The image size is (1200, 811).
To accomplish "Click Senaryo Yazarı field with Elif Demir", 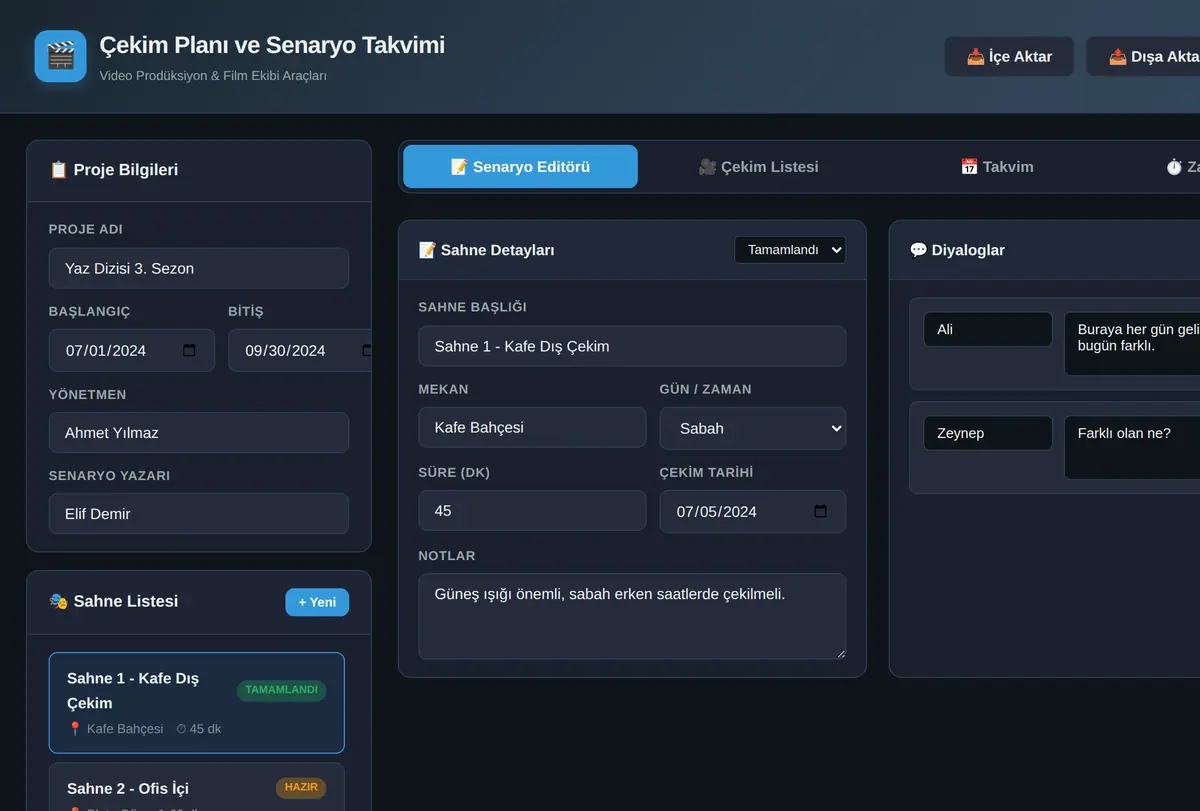I will tap(199, 514).
